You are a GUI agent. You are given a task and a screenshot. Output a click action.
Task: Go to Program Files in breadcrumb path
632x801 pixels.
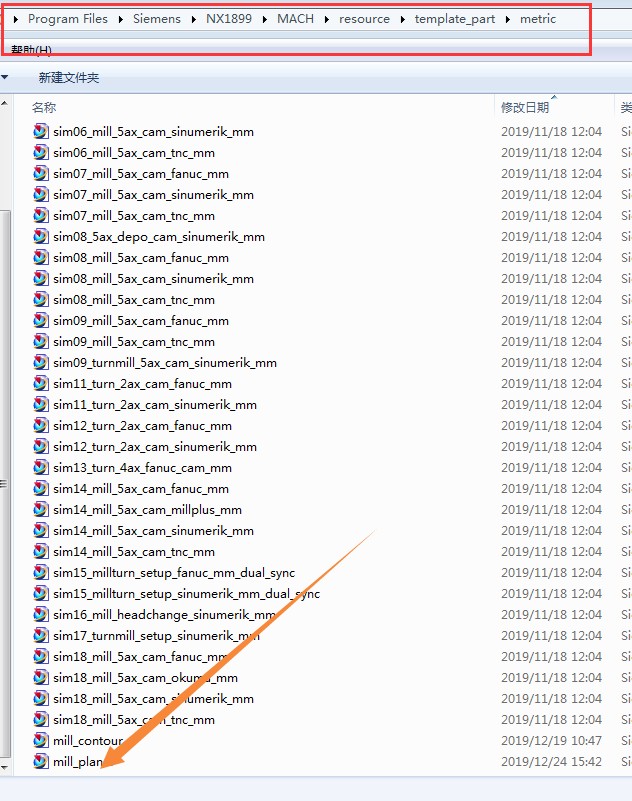coord(68,19)
